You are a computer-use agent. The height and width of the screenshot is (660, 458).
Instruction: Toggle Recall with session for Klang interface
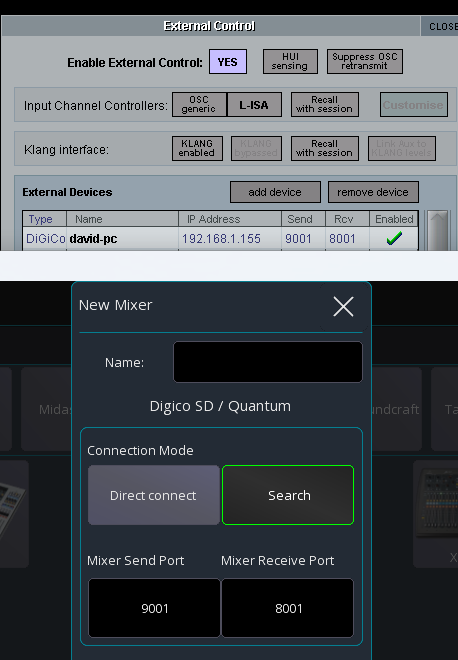[x=325, y=148]
